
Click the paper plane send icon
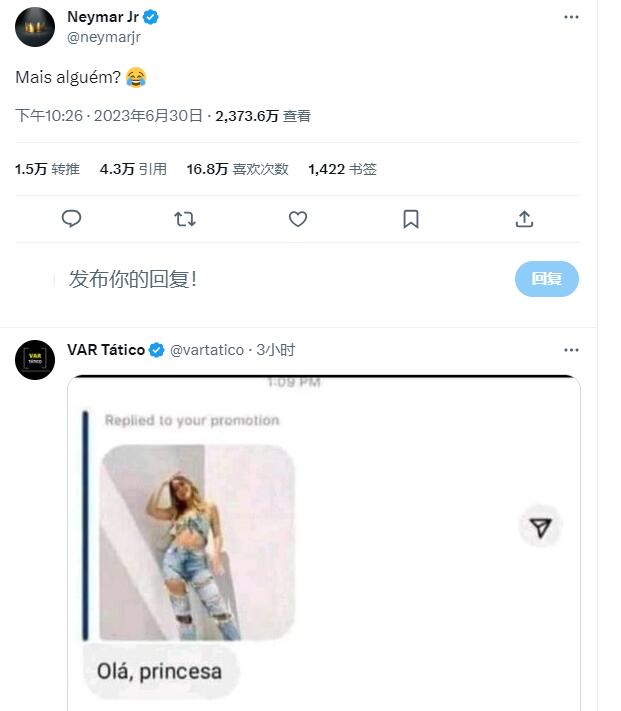pyautogui.click(x=541, y=527)
